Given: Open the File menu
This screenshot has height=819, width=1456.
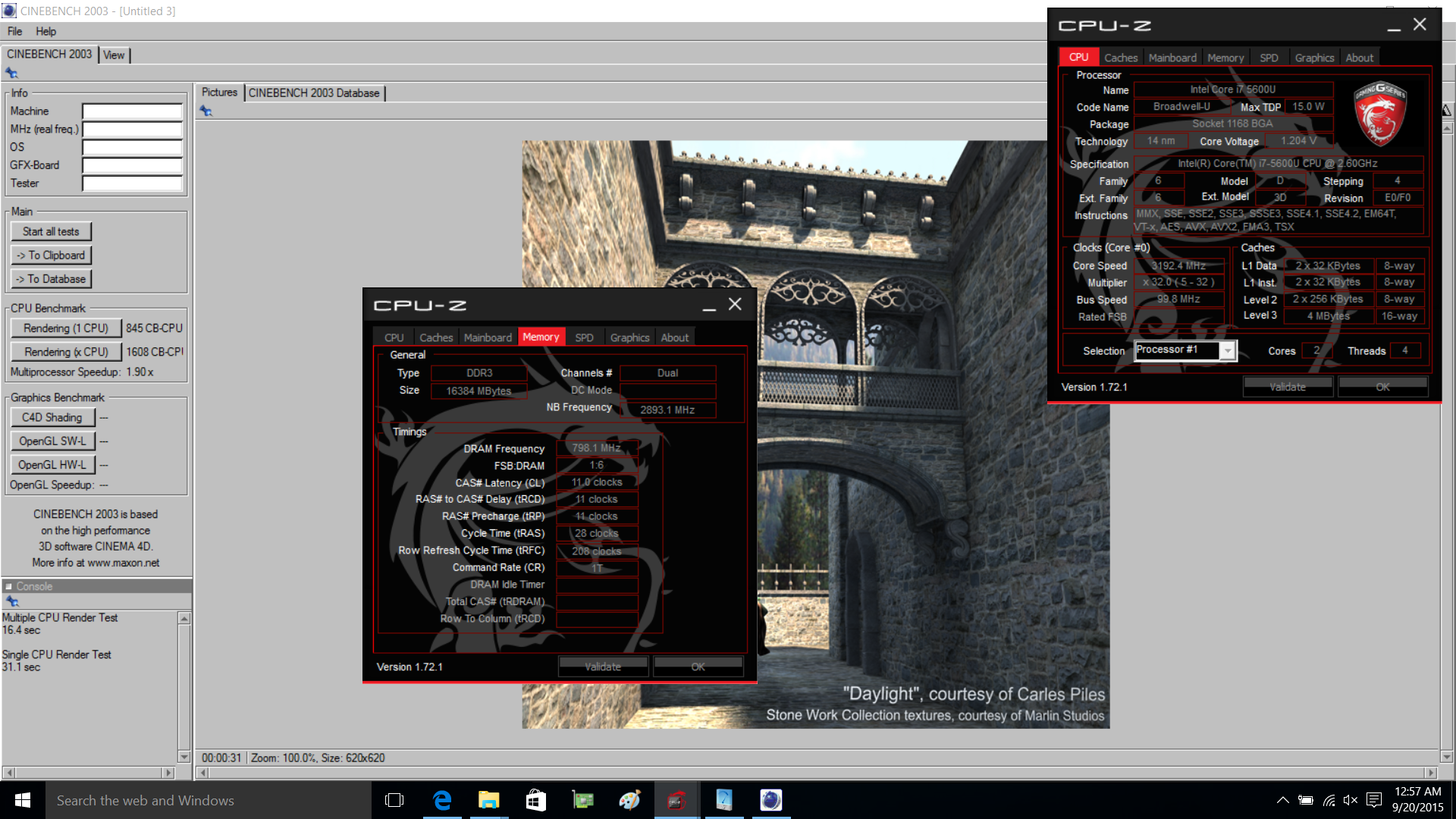Looking at the screenshot, I should (14, 31).
